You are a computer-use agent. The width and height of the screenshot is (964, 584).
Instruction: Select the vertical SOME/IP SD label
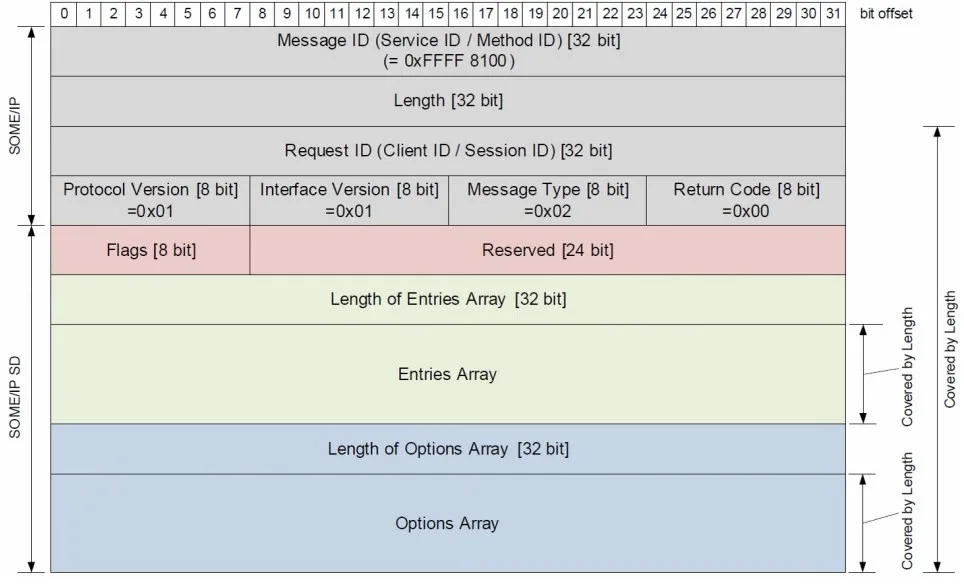click(x=14, y=397)
